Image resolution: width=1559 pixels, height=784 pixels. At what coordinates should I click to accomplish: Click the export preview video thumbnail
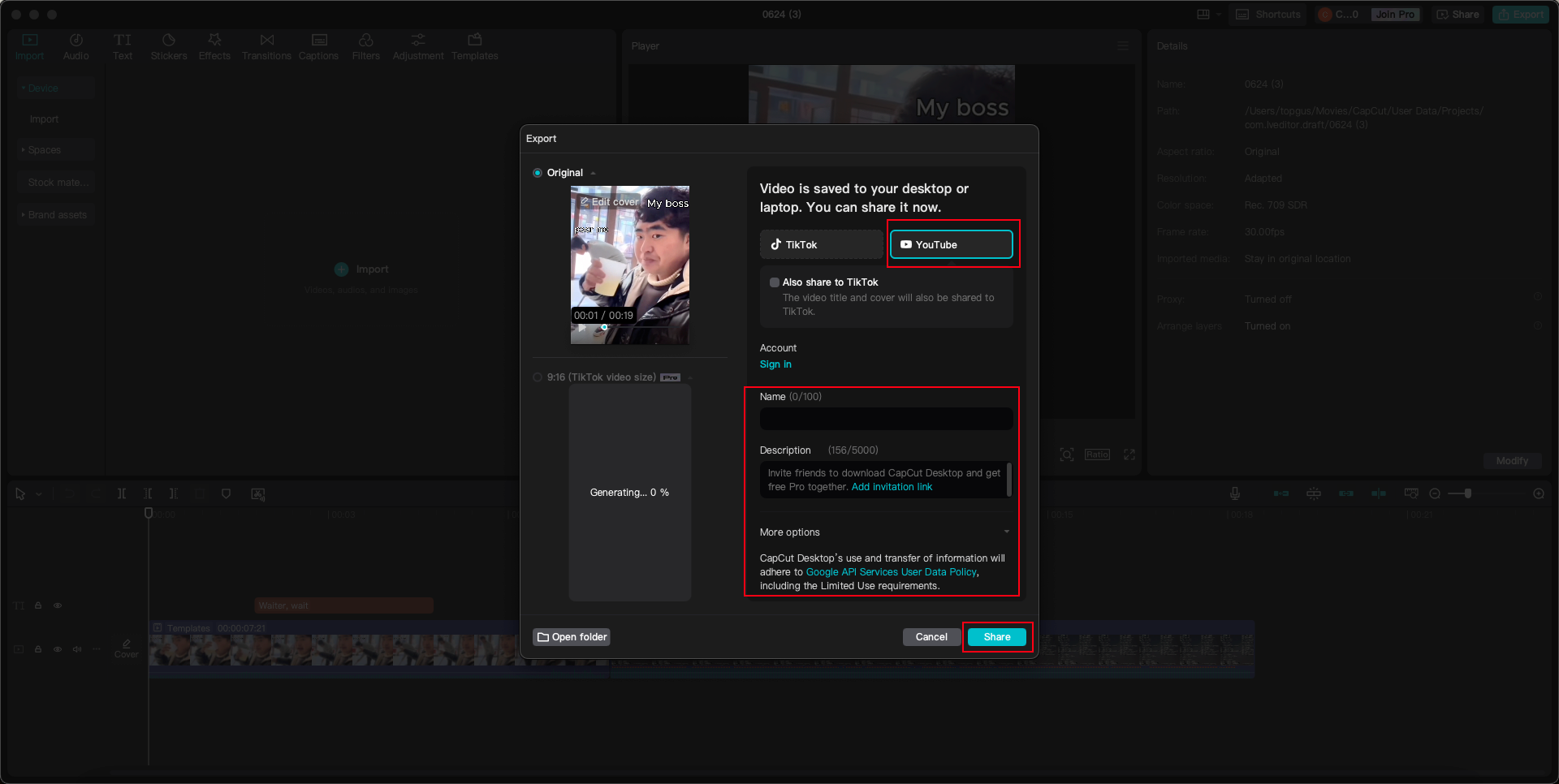(630, 265)
